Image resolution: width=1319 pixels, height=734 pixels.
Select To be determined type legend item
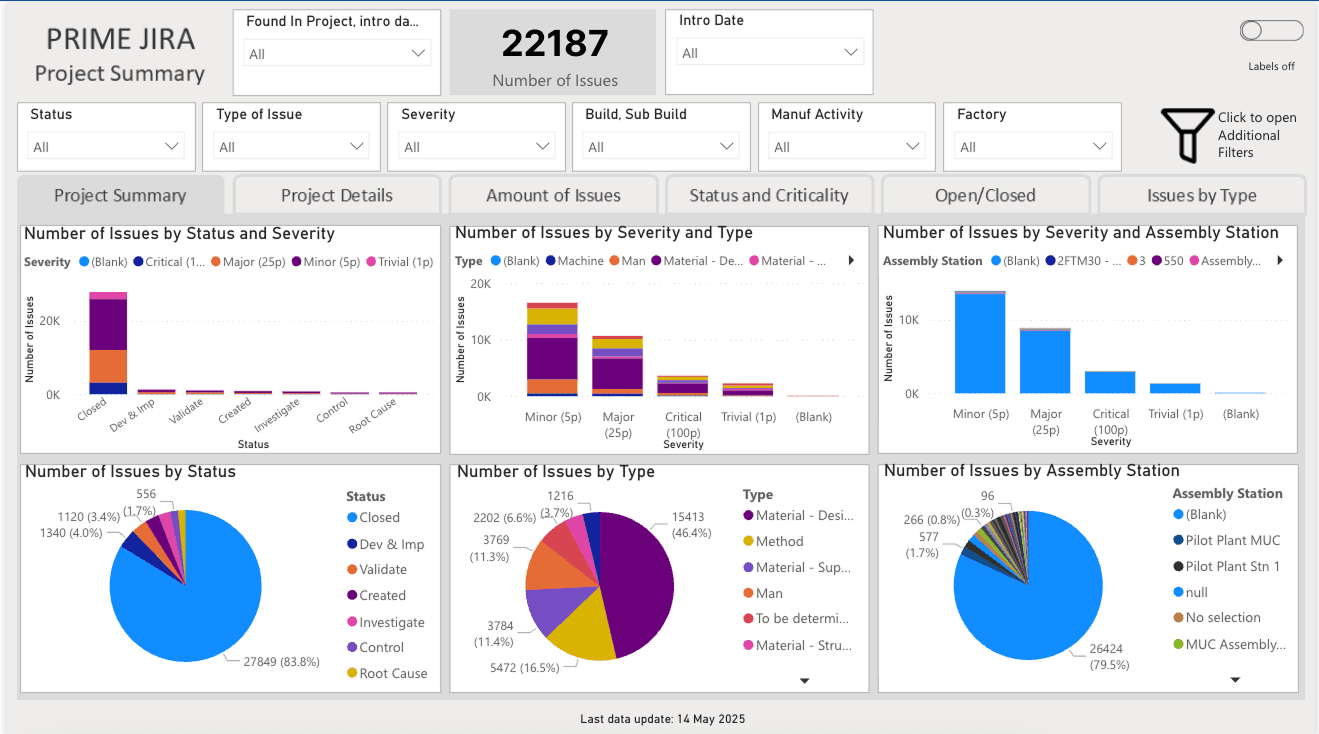pos(796,618)
